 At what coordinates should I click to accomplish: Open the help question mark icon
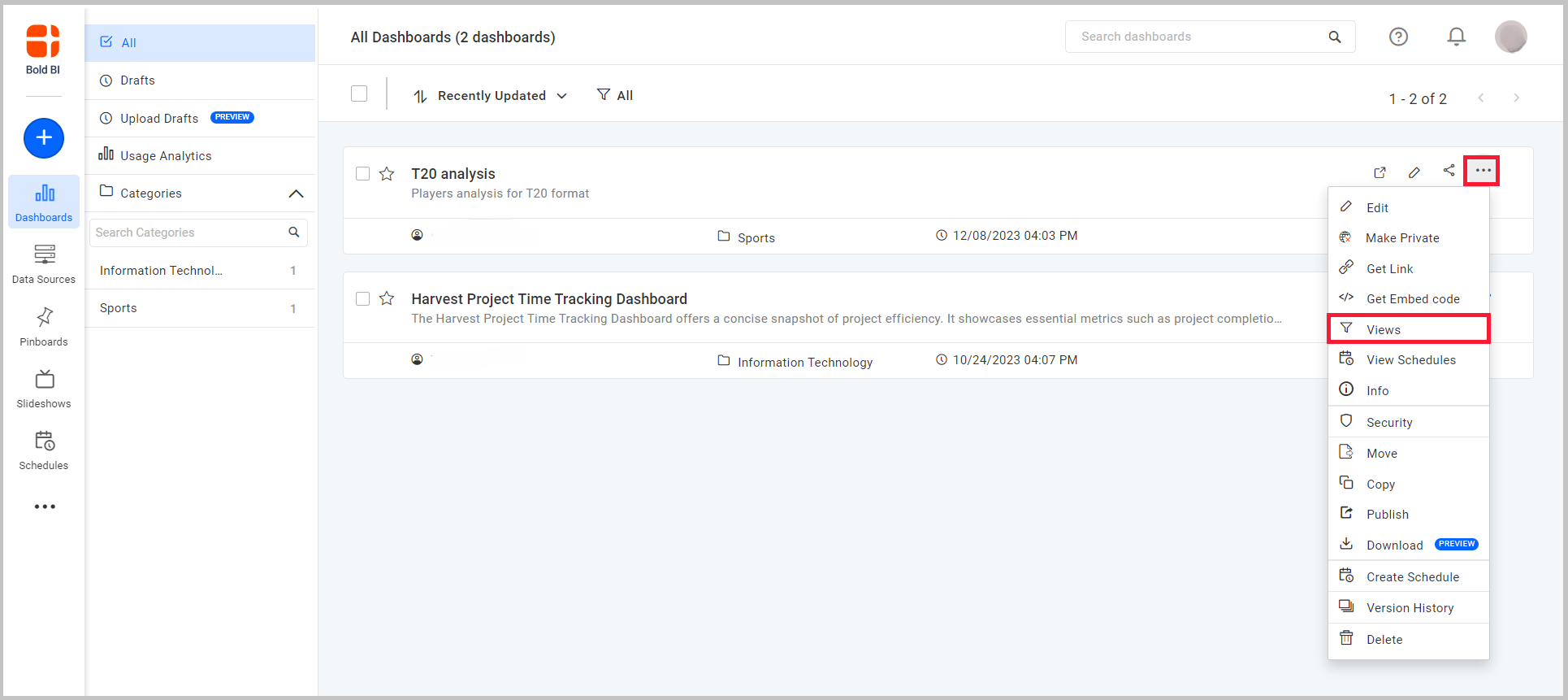click(1398, 37)
